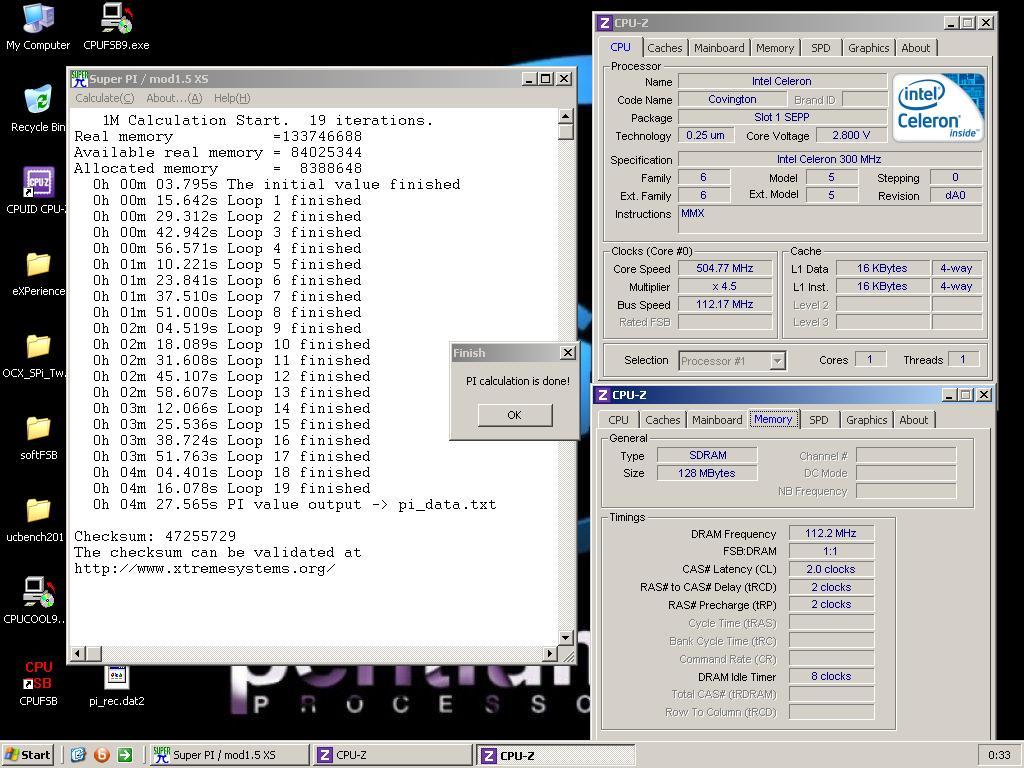Click Super PI title bar icon
Image resolution: width=1024 pixels, height=768 pixels.
(x=80, y=79)
